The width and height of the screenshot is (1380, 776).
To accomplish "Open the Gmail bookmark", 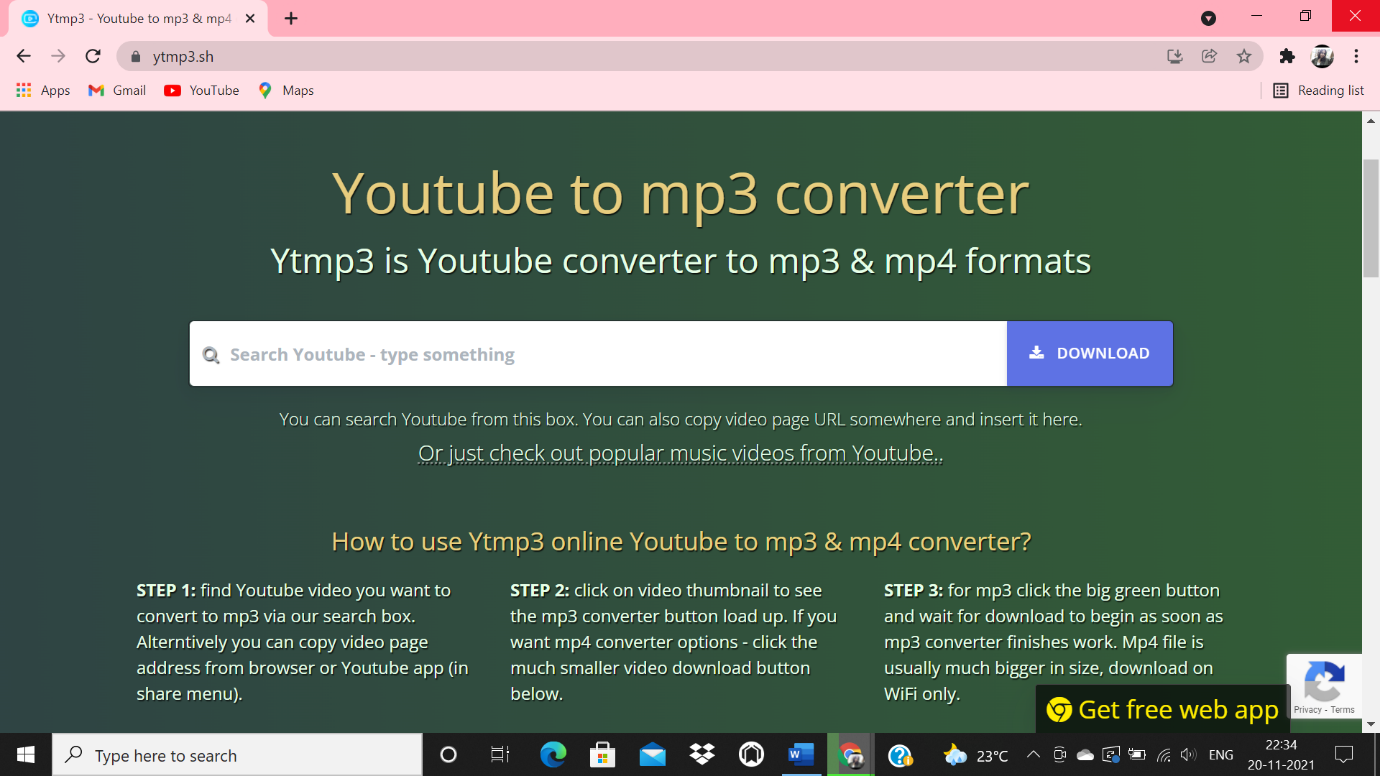I will 117,90.
